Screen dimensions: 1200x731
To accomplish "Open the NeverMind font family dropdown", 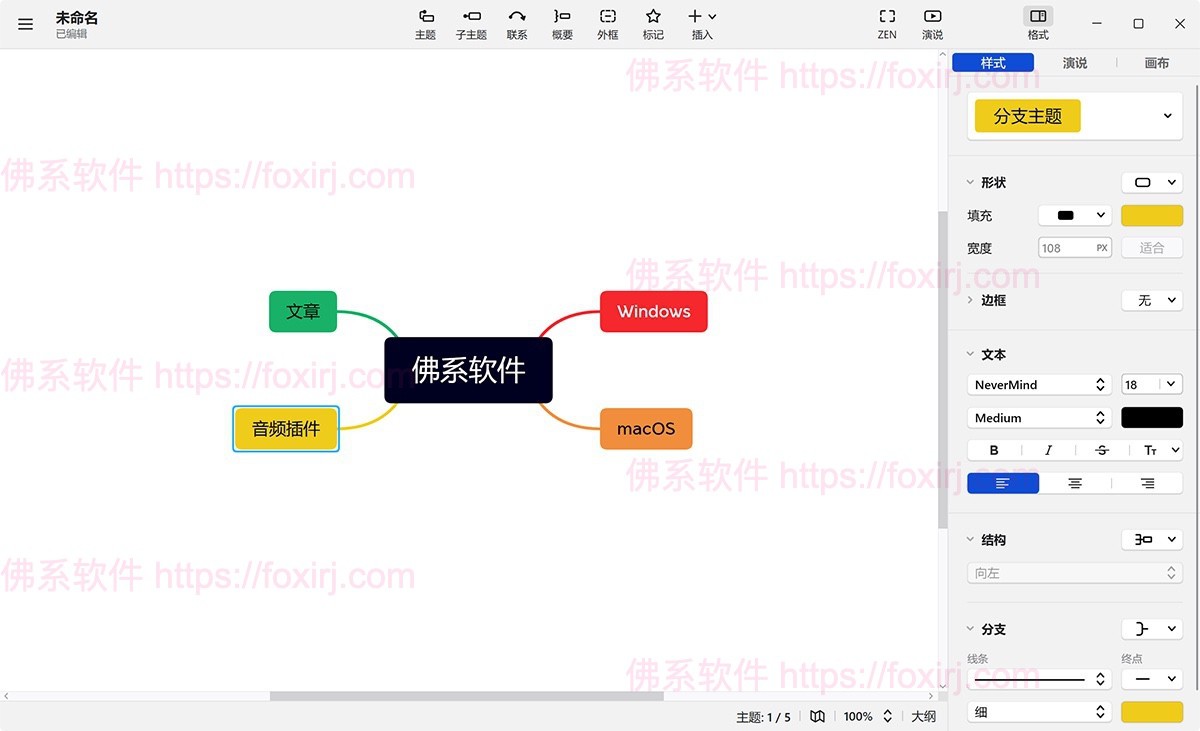I will 1038,384.
